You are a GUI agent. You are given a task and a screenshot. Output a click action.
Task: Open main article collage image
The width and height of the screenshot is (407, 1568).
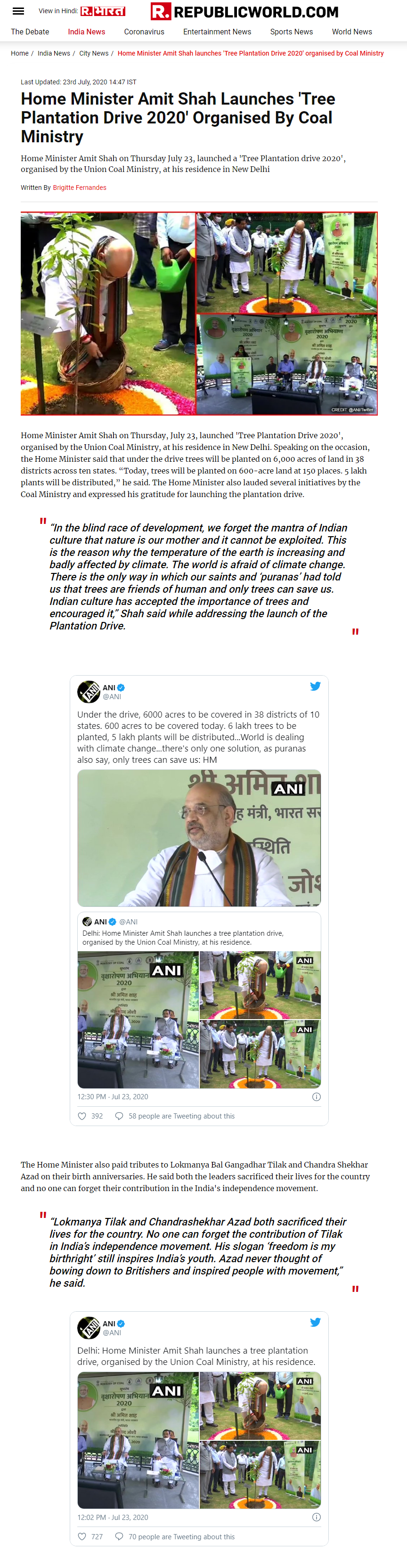[x=199, y=313]
